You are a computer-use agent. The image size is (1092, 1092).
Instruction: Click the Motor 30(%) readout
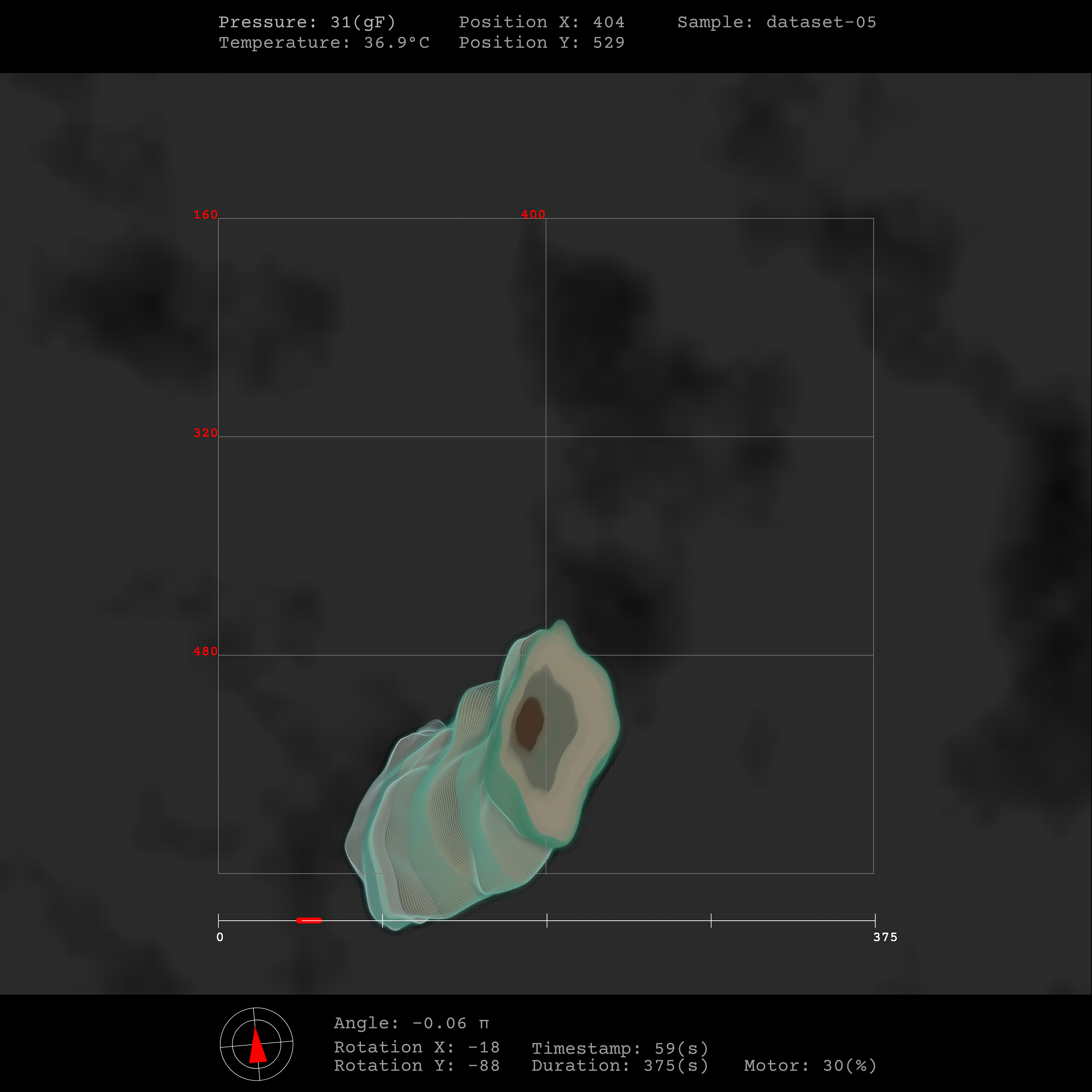[x=810, y=1065]
